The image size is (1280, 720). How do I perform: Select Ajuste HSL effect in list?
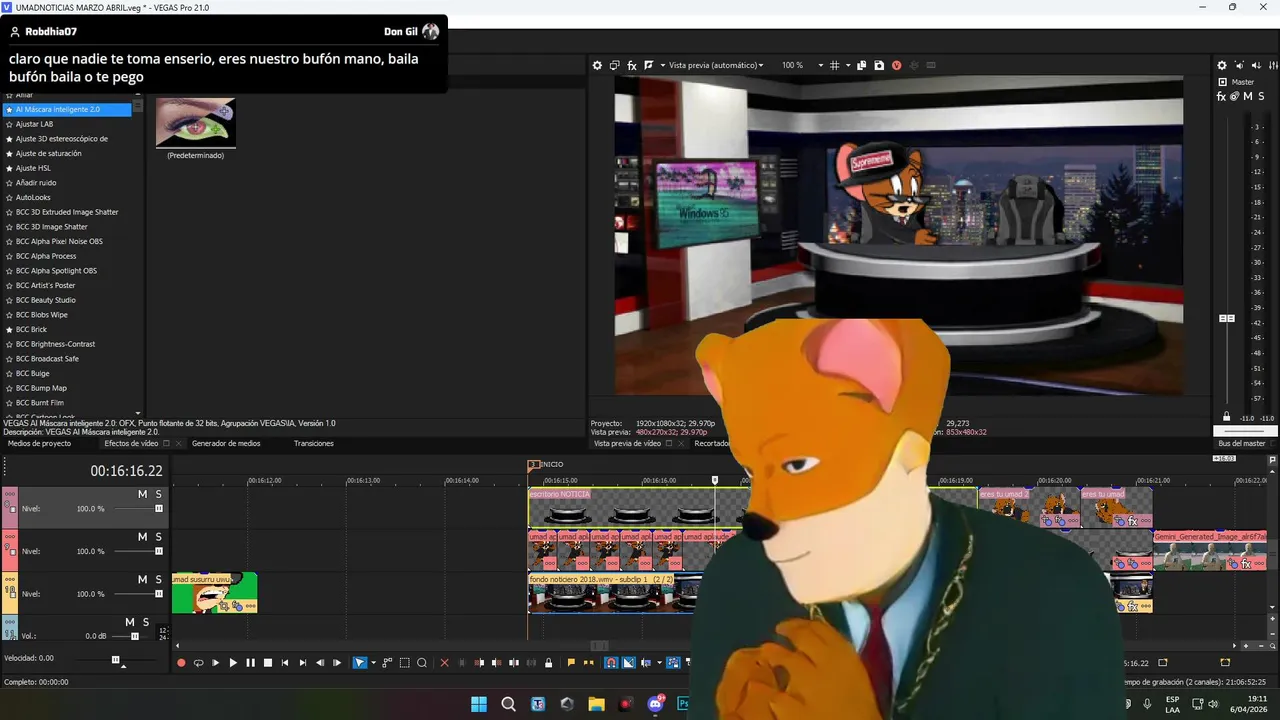pos(33,168)
